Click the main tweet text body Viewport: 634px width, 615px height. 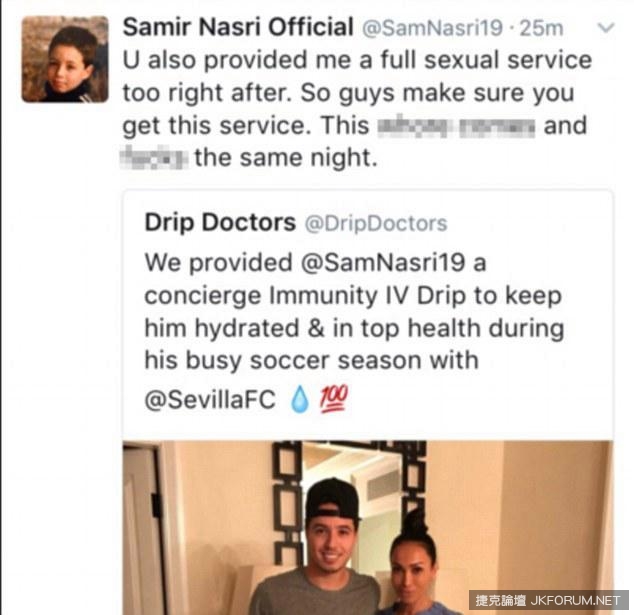[357, 108]
